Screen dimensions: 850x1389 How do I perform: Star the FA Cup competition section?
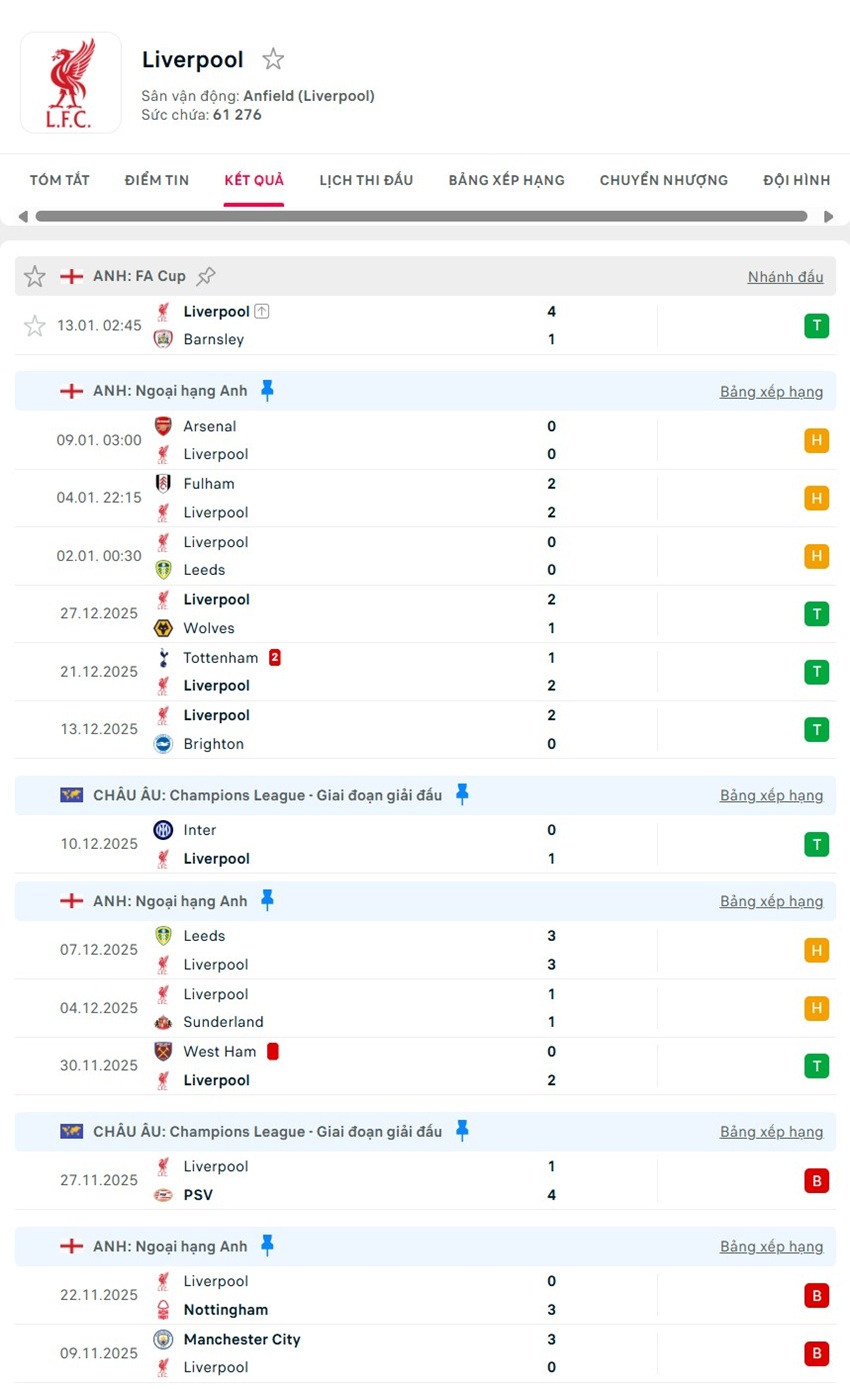pyautogui.click(x=34, y=276)
